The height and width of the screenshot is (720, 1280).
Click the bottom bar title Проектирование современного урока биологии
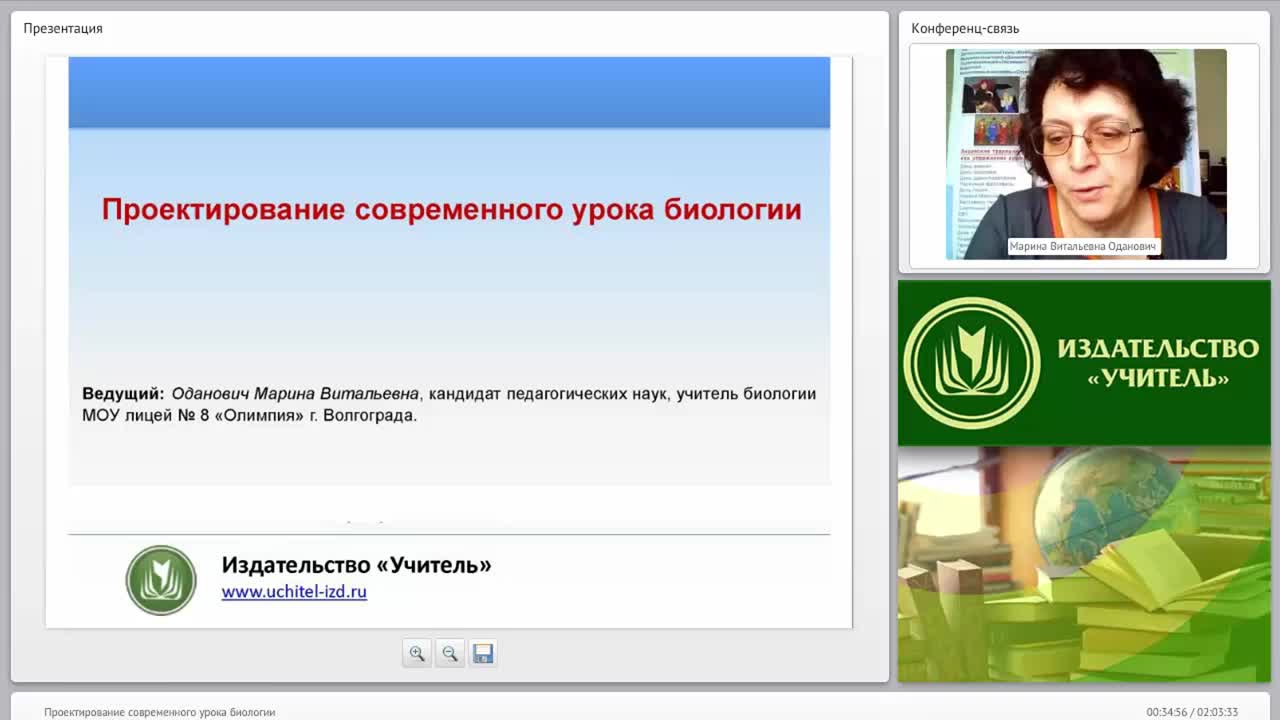(x=159, y=712)
